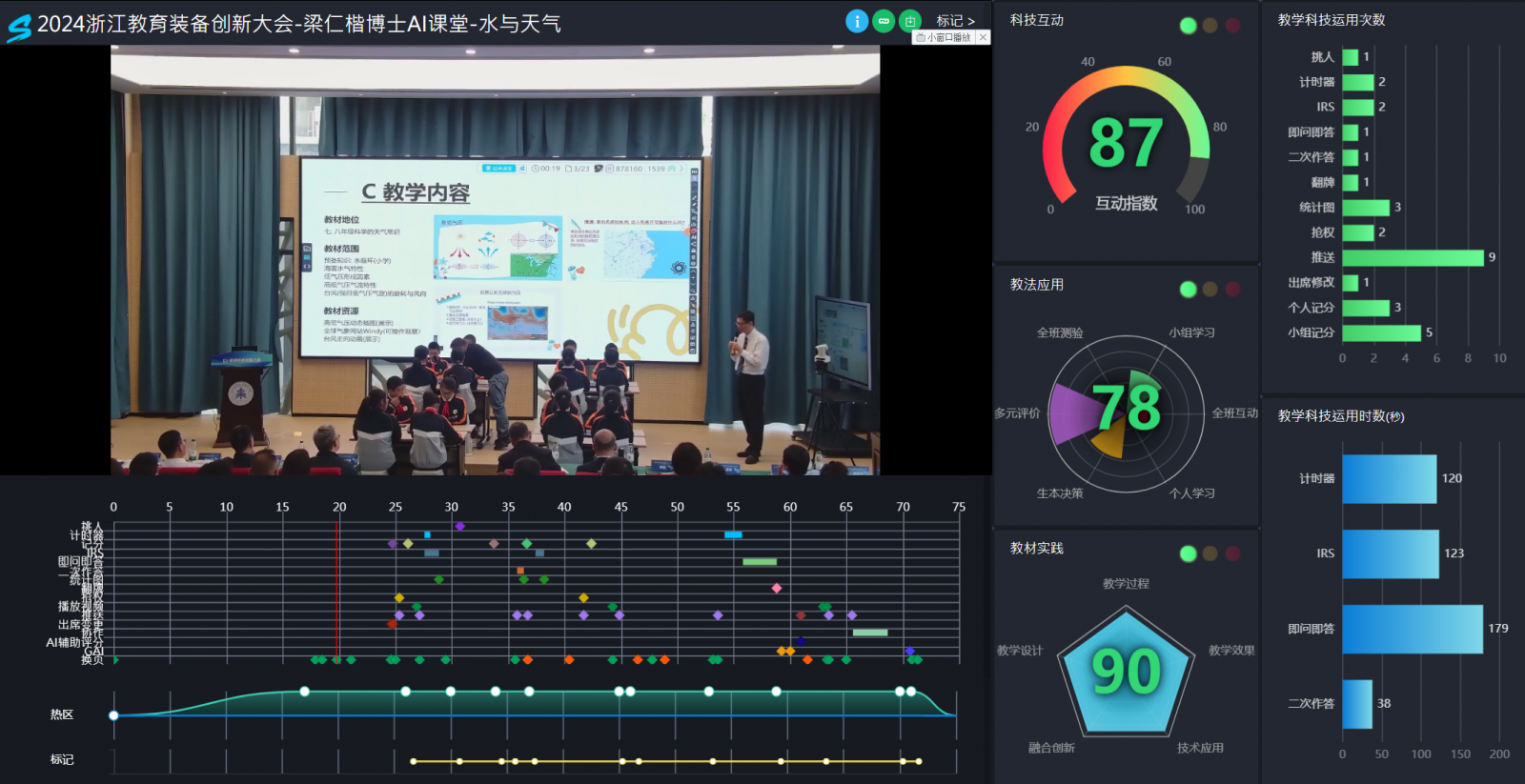Click the 小窗口播放 TV icon
The height and width of the screenshot is (784, 1525).
[921, 37]
